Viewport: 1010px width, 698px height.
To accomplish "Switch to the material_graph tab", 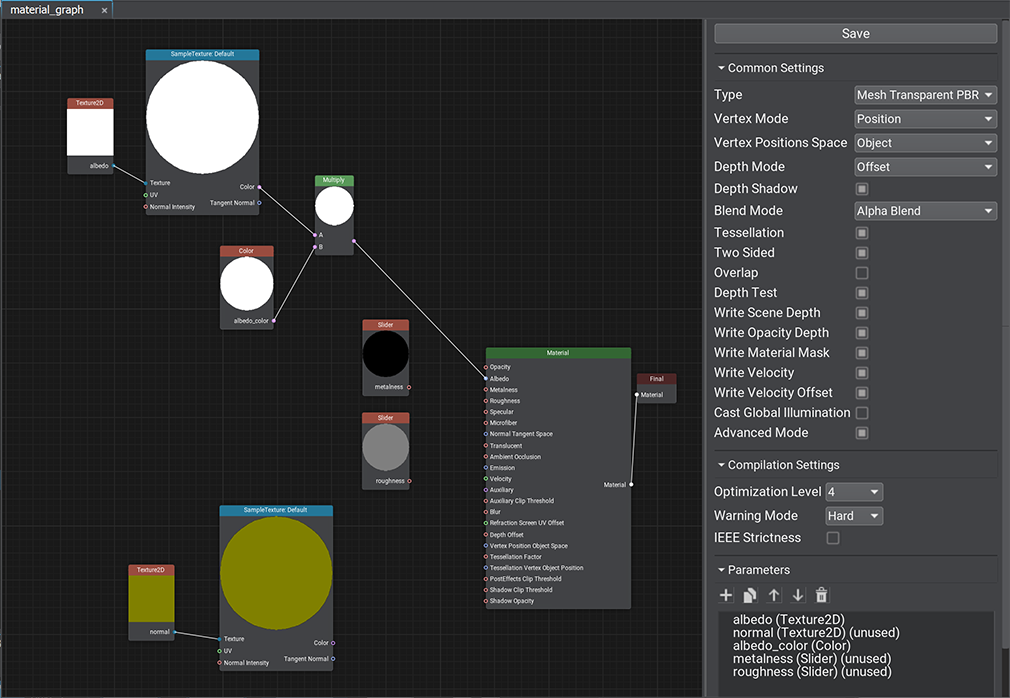I will pyautogui.click(x=46, y=10).
